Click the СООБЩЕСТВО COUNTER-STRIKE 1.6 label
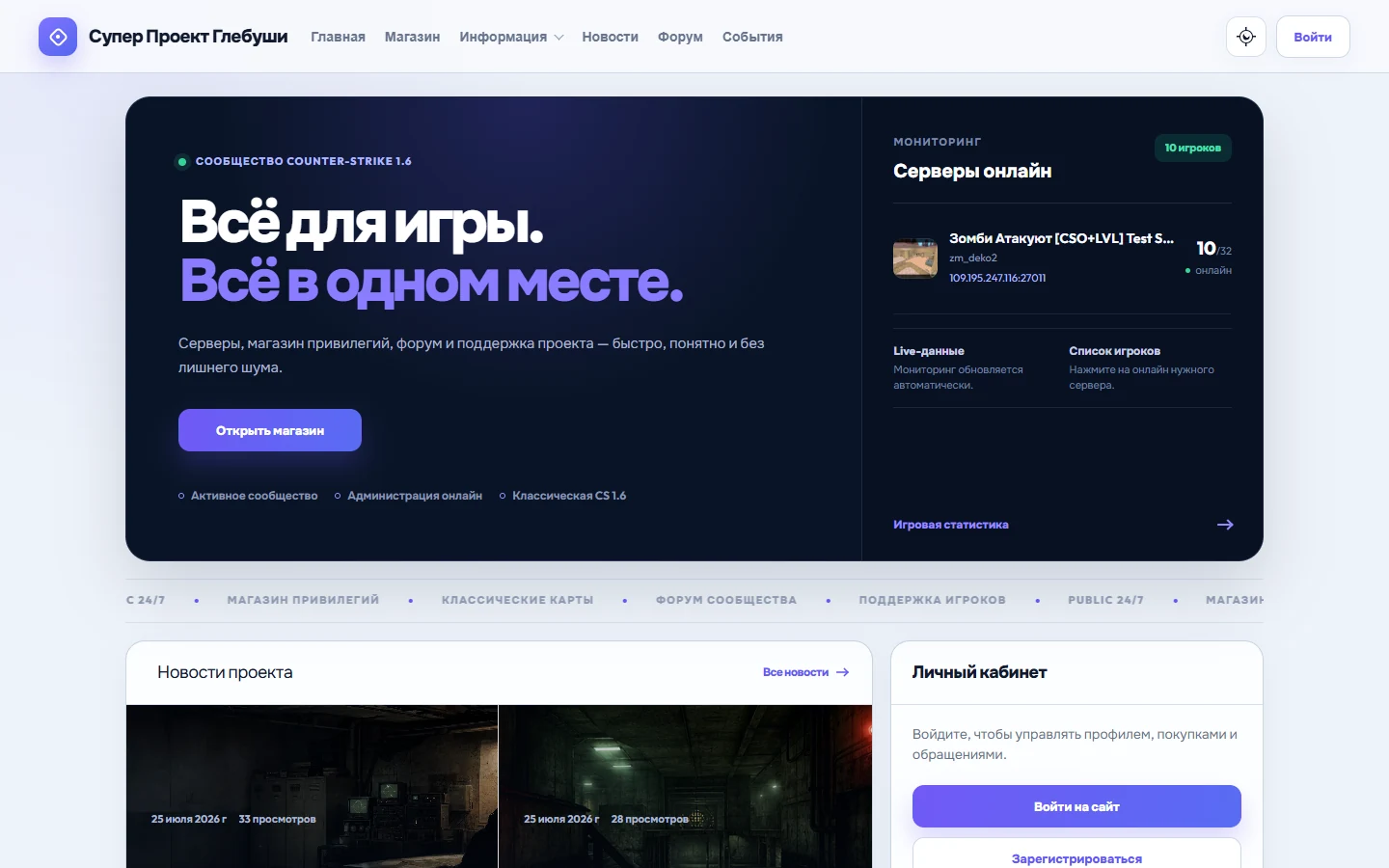The width and height of the screenshot is (1389, 868). click(303, 161)
